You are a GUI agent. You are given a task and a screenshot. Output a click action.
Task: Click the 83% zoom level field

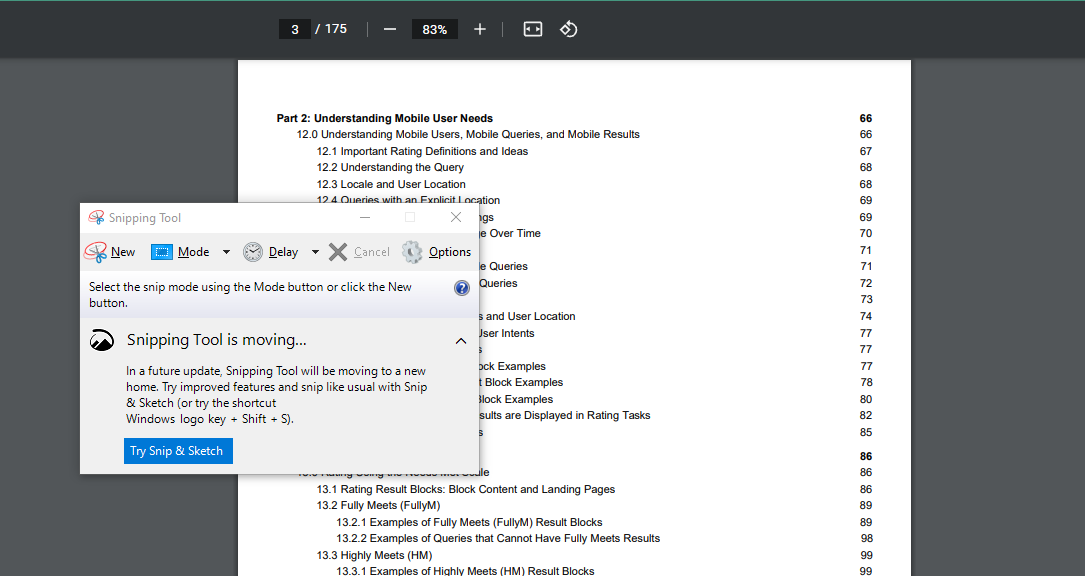435,29
